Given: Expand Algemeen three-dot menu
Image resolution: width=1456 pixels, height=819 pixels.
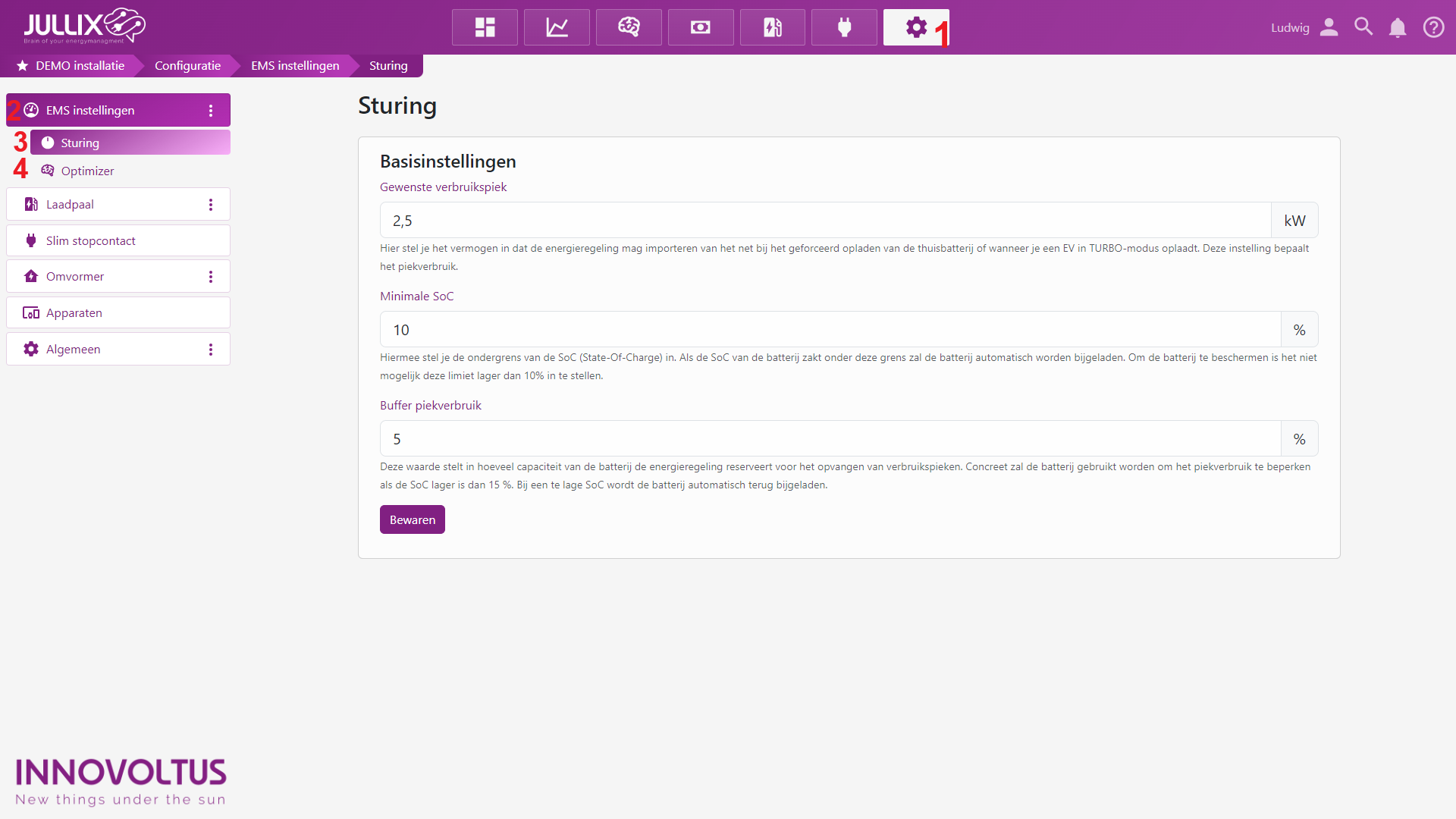Looking at the screenshot, I should [x=211, y=350].
